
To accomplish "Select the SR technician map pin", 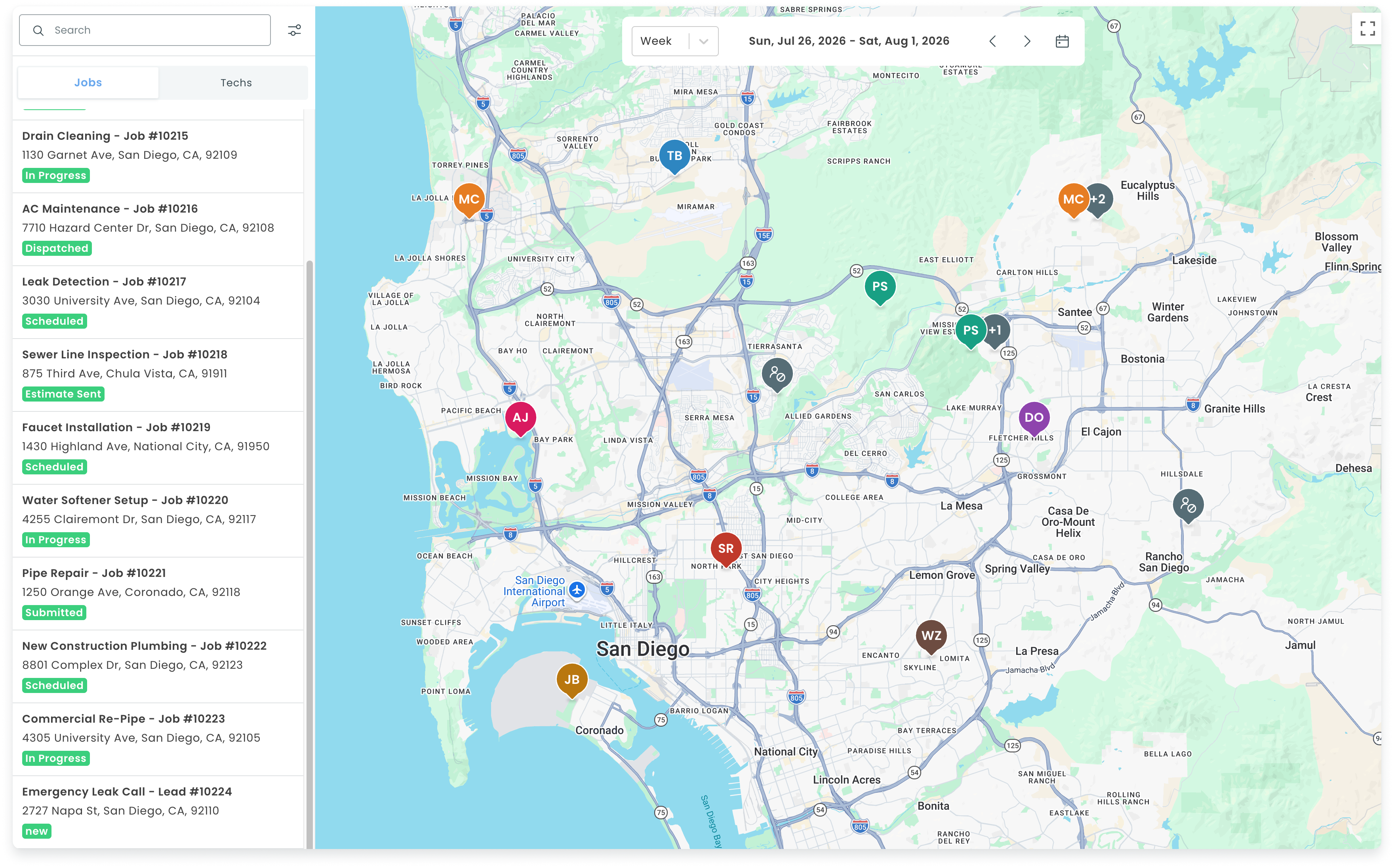I will coord(726,549).
